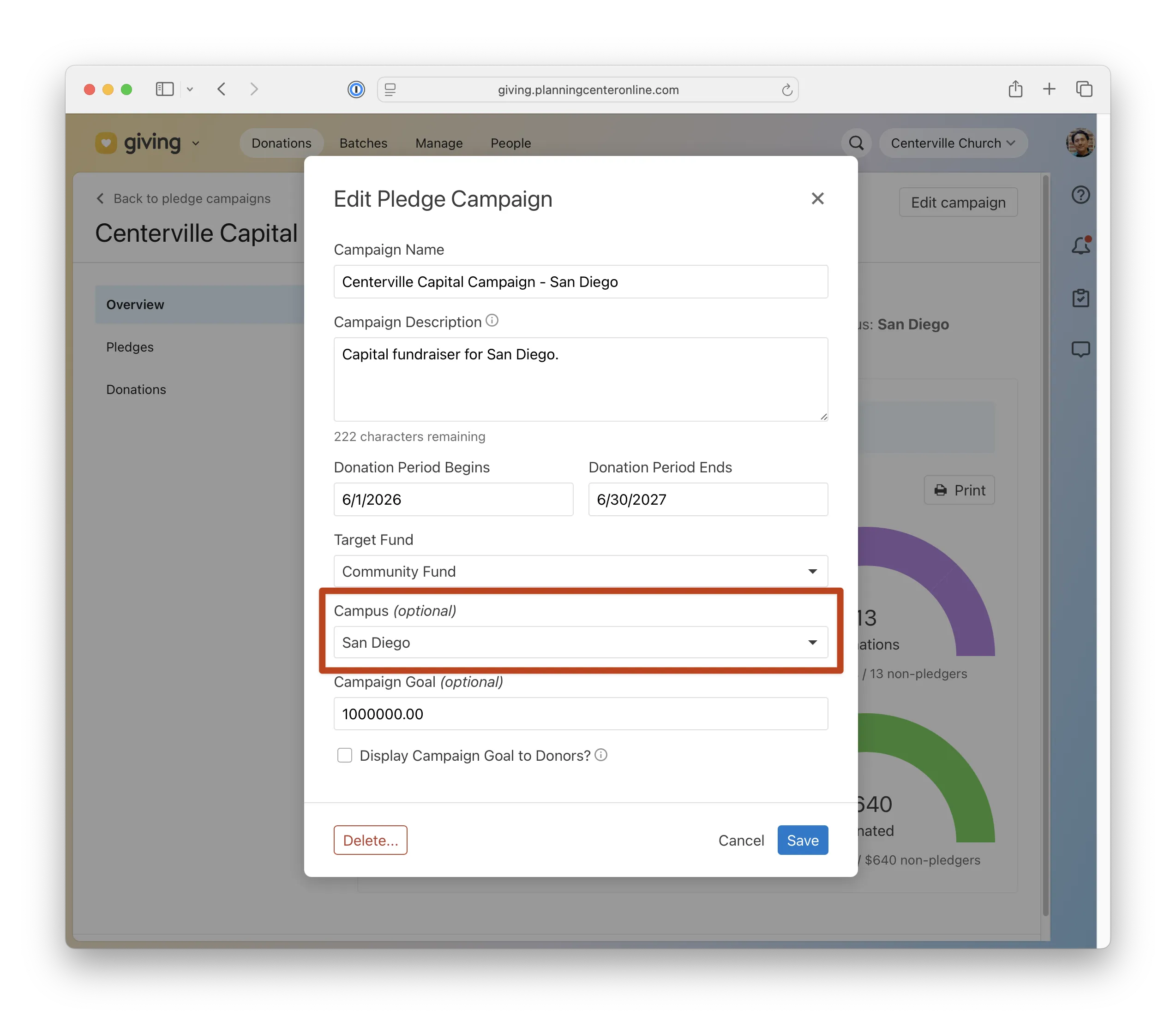Click the info icon beside Display Campaign Goal
This screenshot has height=1014, width=1176.
pyautogui.click(x=600, y=755)
